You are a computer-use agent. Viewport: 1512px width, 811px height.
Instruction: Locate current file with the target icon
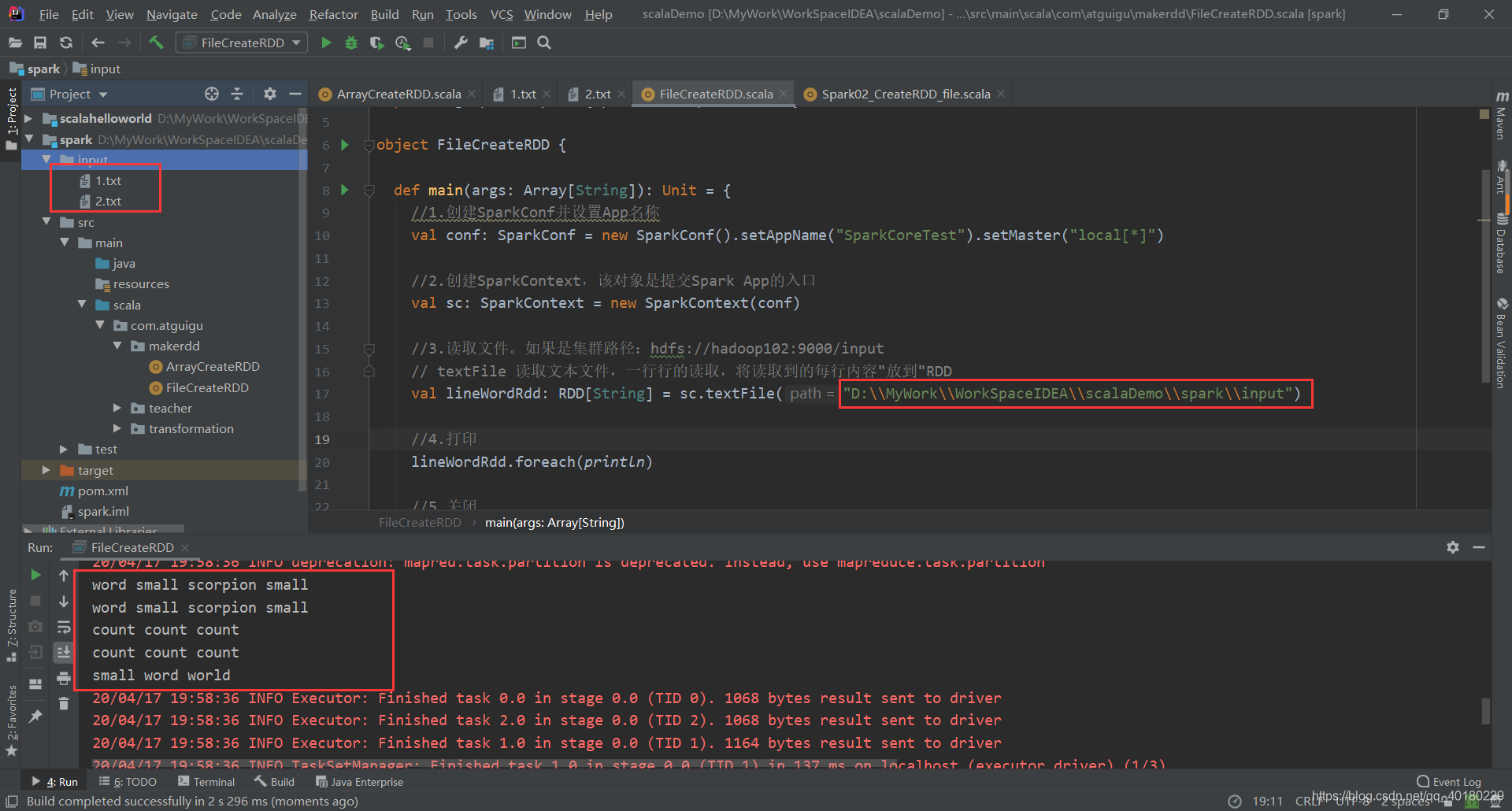click(x=212, y=94)
